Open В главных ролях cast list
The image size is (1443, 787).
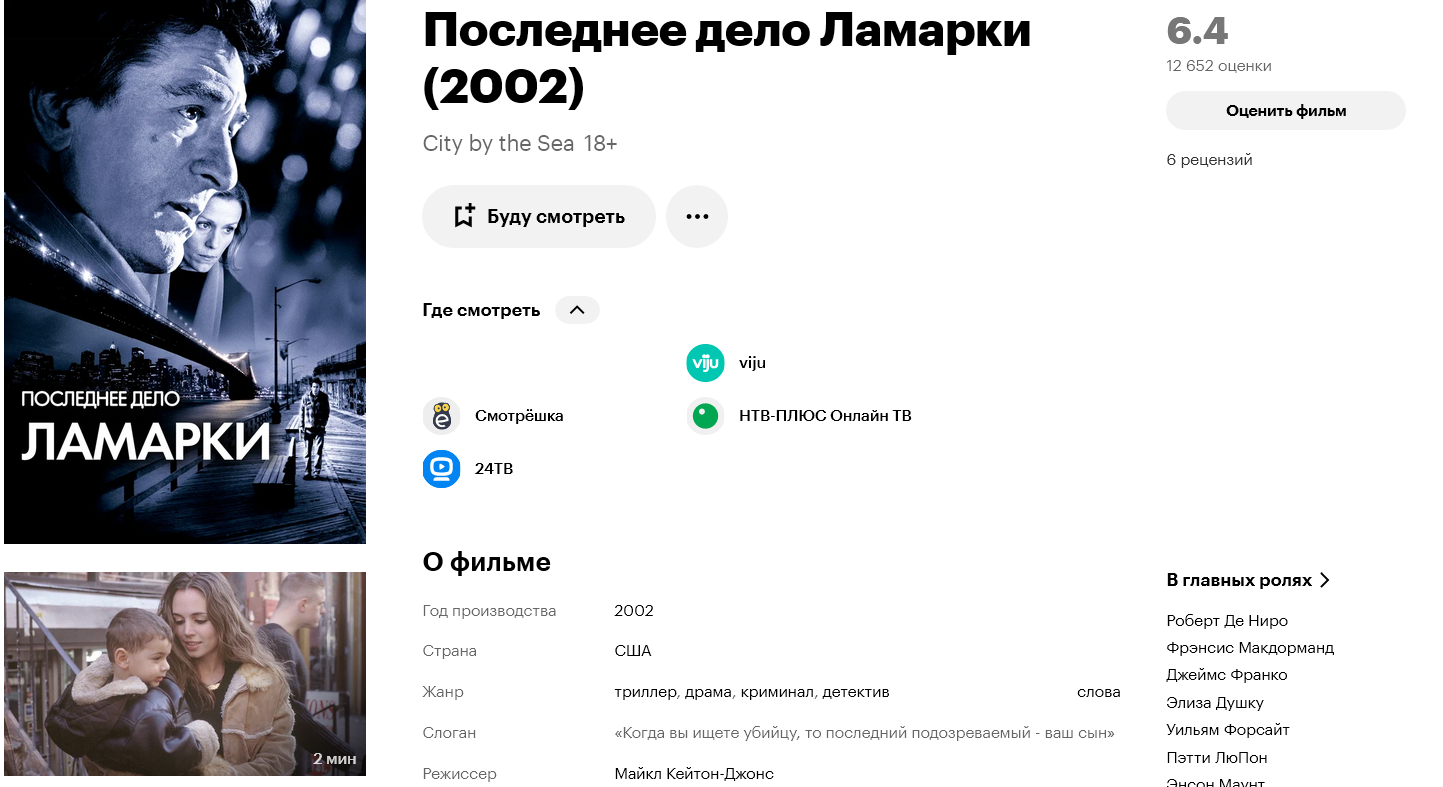click(1248, 580)
